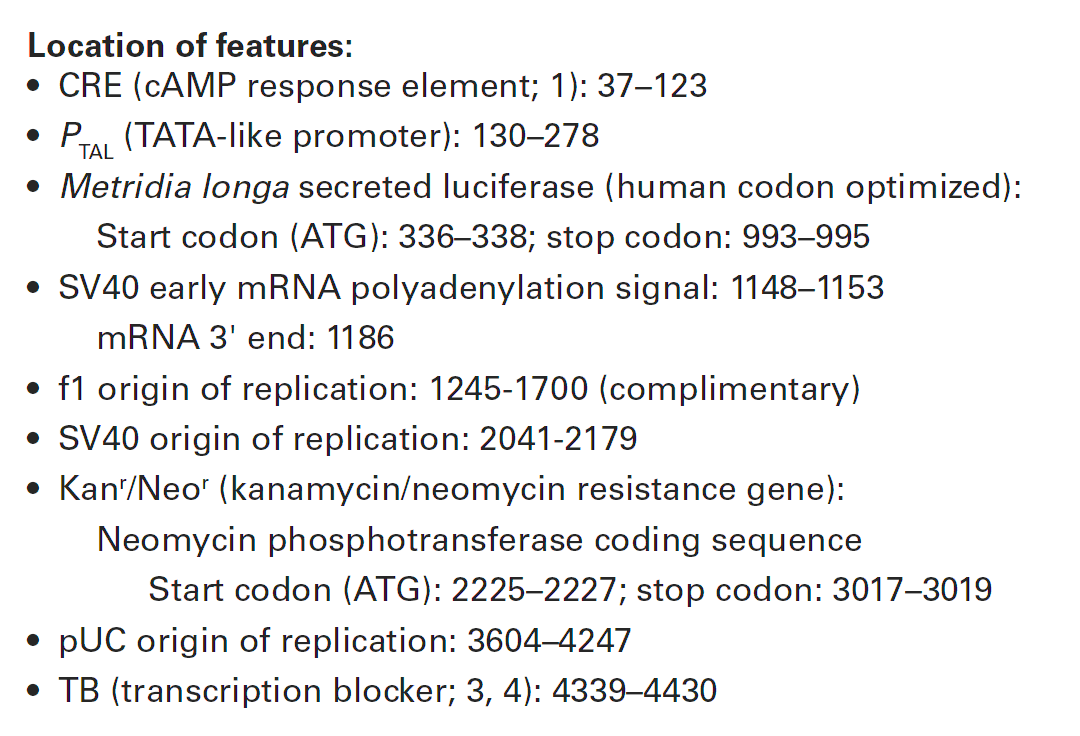The width and height of the screenshot is (1080, 736).
Task: Click the Kanr/Neor resistance gene entry
Action: coord(451,490)
